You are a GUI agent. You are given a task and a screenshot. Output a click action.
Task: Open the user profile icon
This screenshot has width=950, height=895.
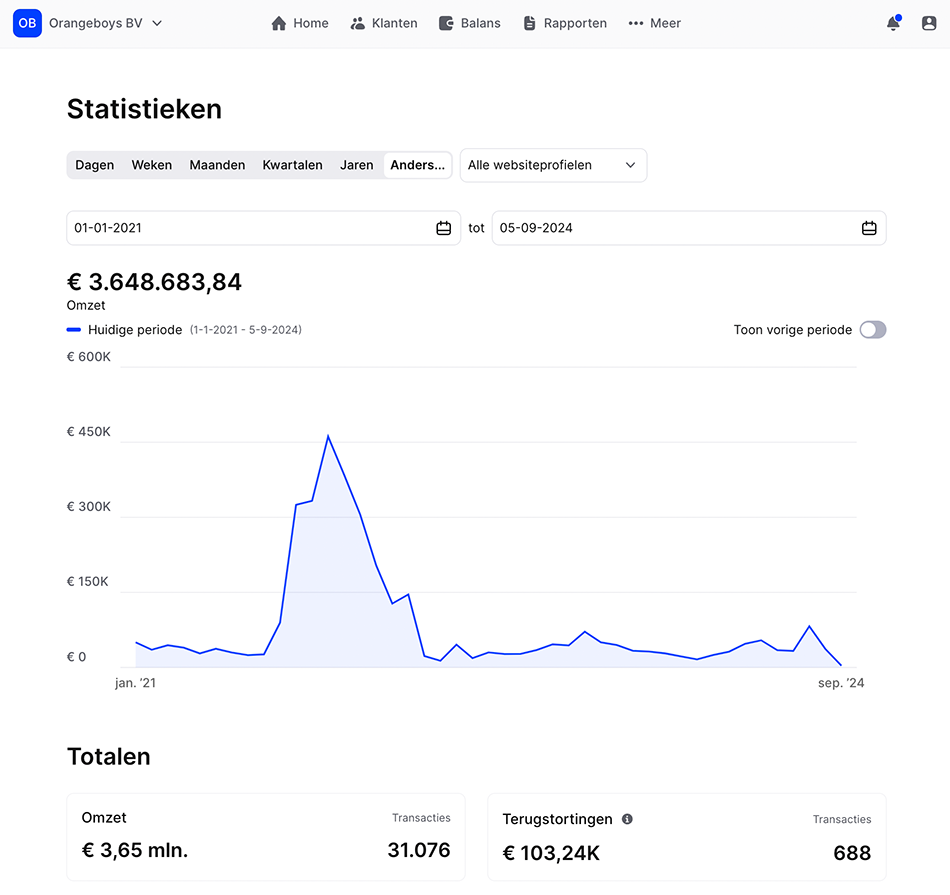pyautogui.click(x=929, y=23)
